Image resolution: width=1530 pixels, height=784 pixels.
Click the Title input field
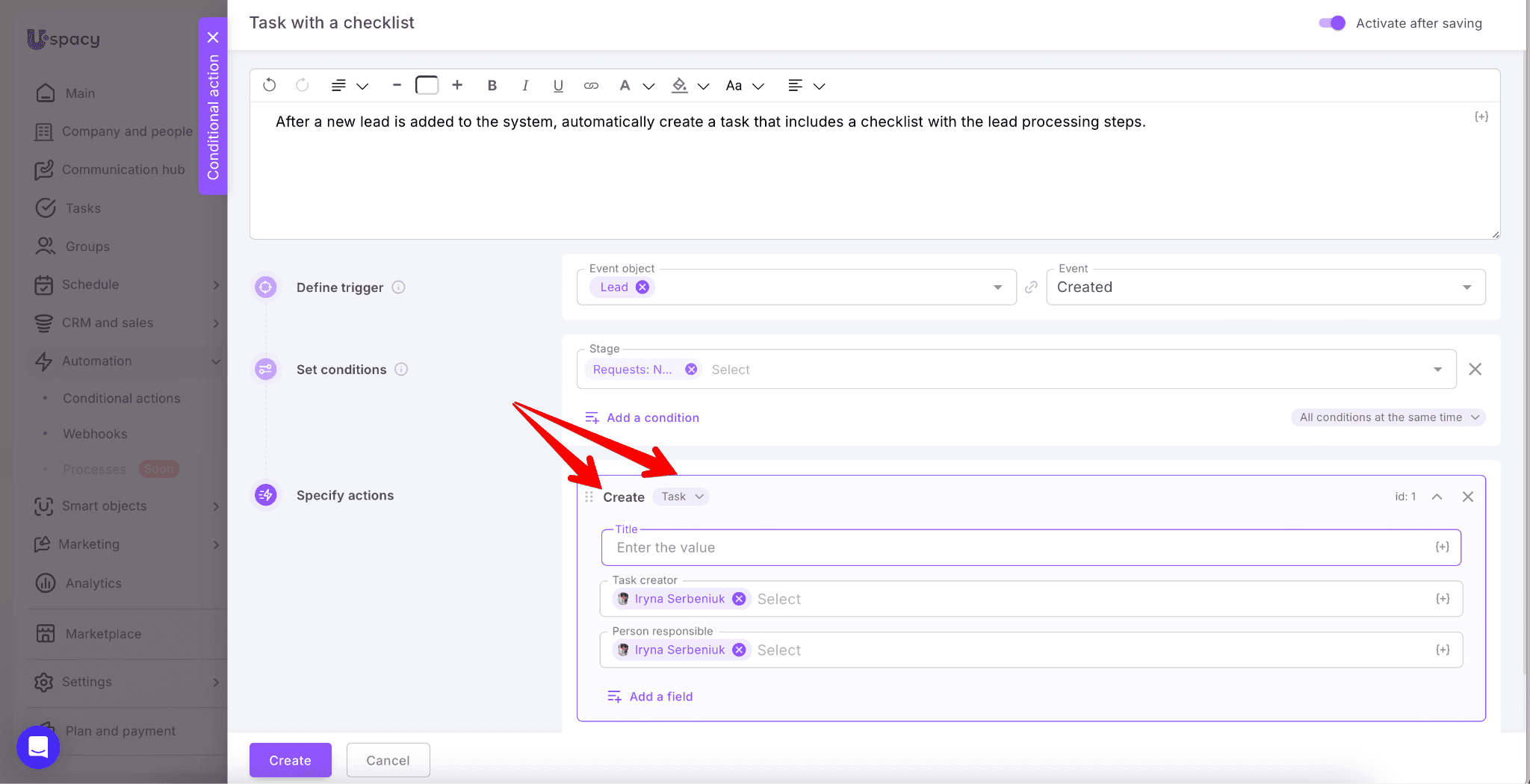coord(1016,548)
